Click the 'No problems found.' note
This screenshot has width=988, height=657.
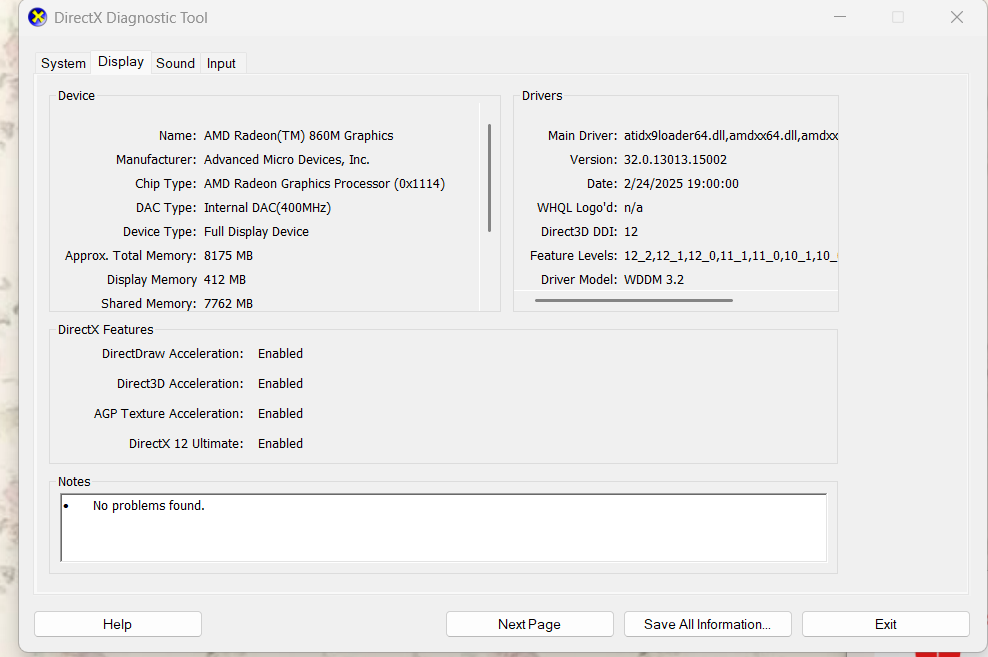click(x=149, y=506)
